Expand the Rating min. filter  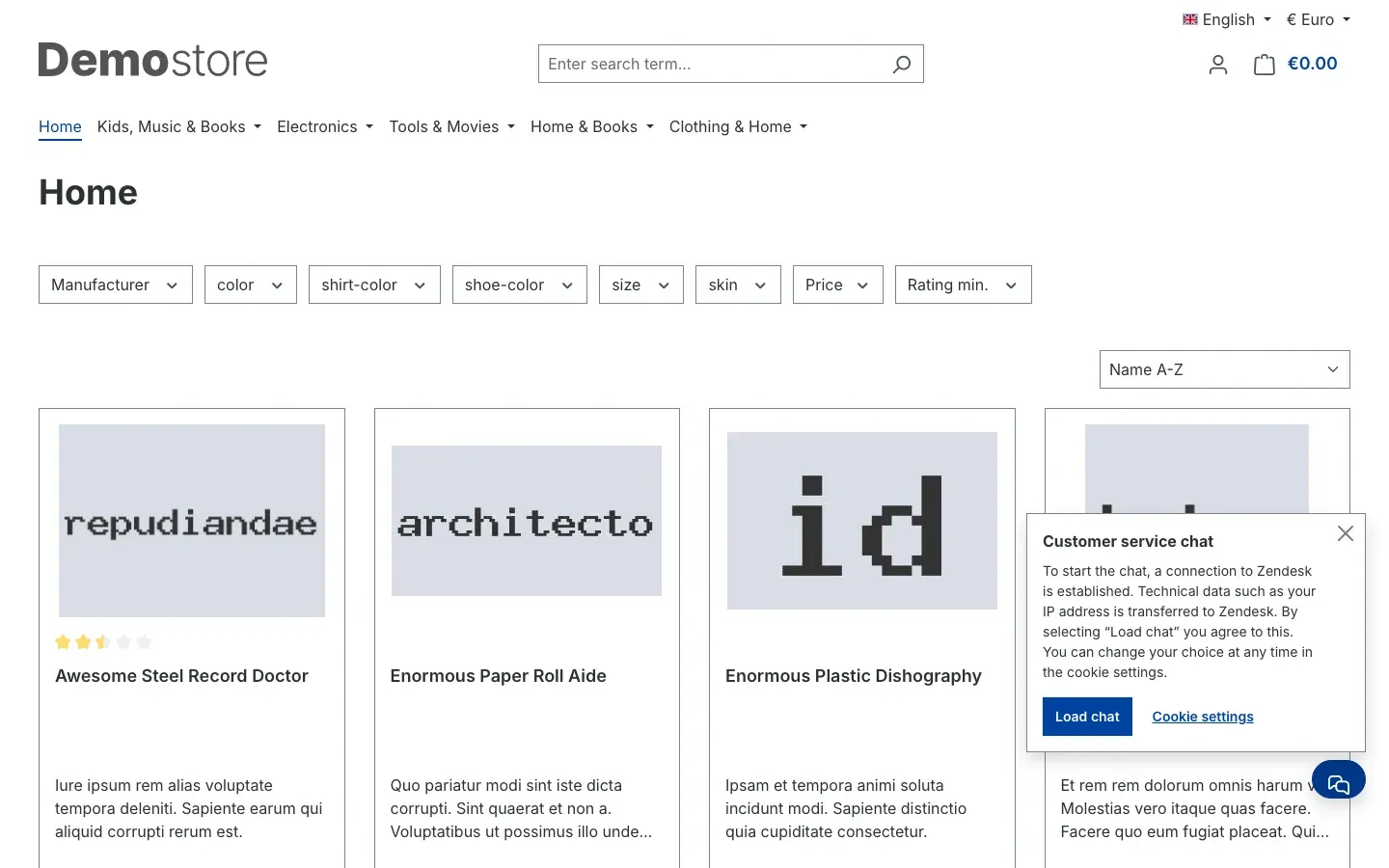(x=964, y=285)
